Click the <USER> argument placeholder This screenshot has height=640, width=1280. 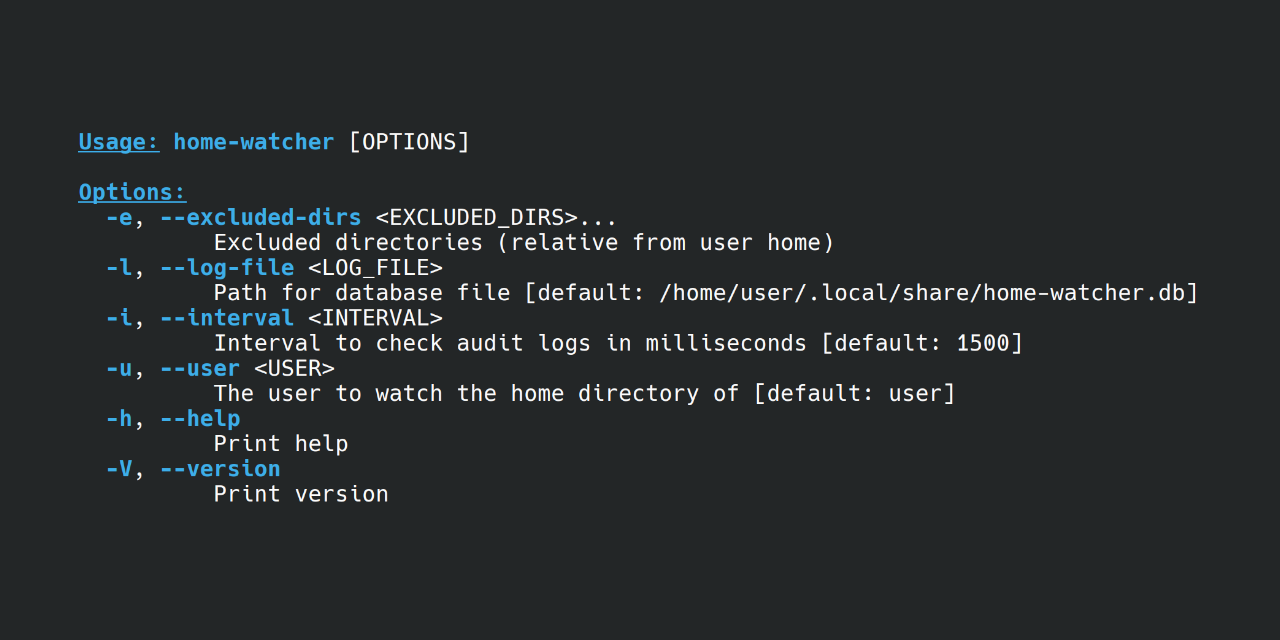(294, 368)
